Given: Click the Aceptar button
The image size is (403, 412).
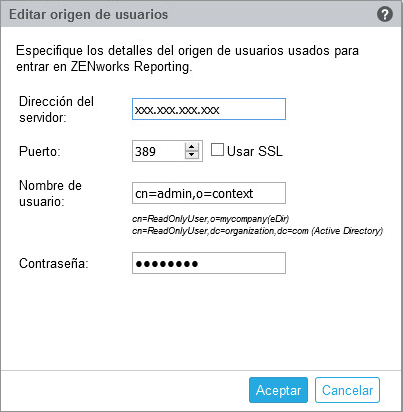Looking at the screenshot, I should click(278, 390).
